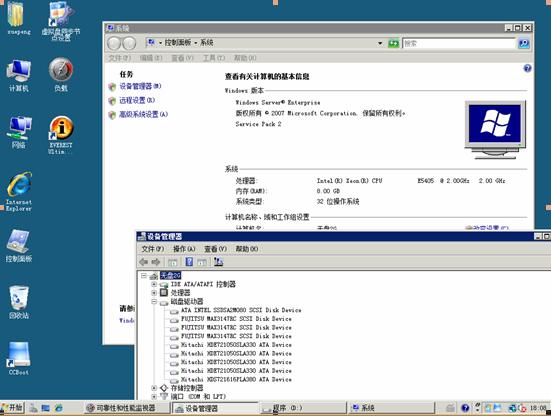Open 工具 menu in 系统 window
This screenshot has width=551, height=416.
214,58
